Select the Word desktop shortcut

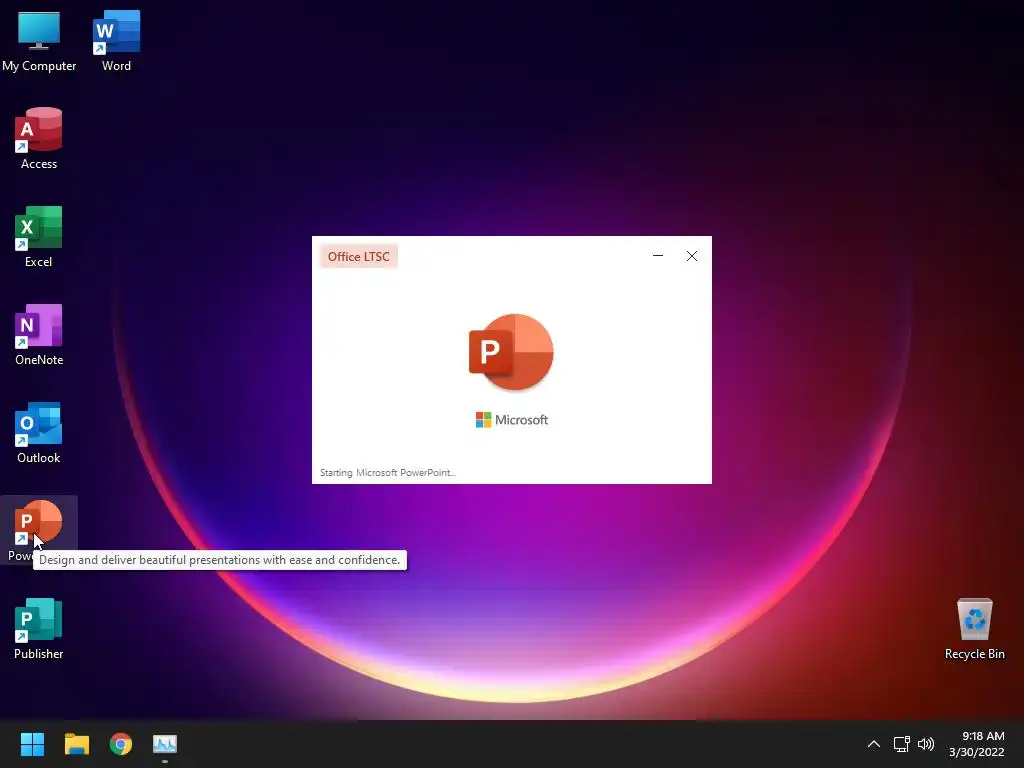116,40
